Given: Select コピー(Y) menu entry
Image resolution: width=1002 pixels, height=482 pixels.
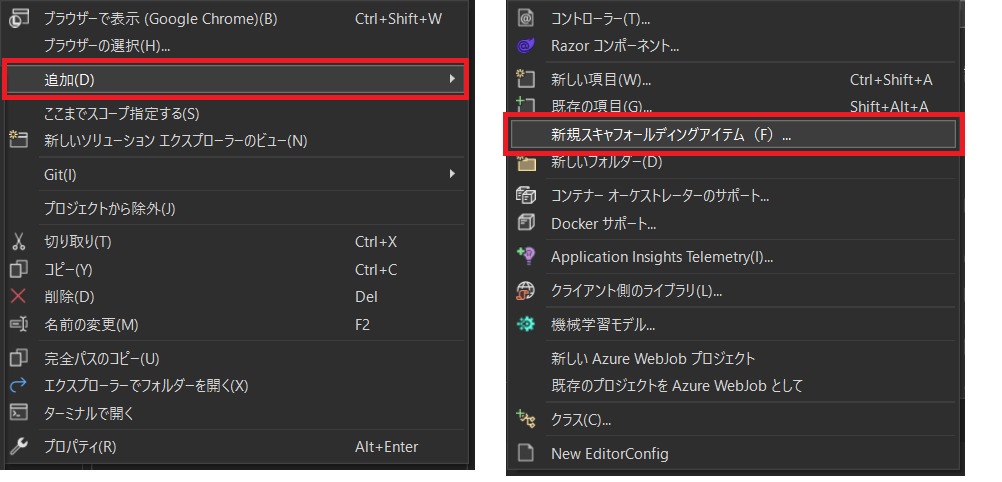Looking at the screenshot, I should coord(68,270).
